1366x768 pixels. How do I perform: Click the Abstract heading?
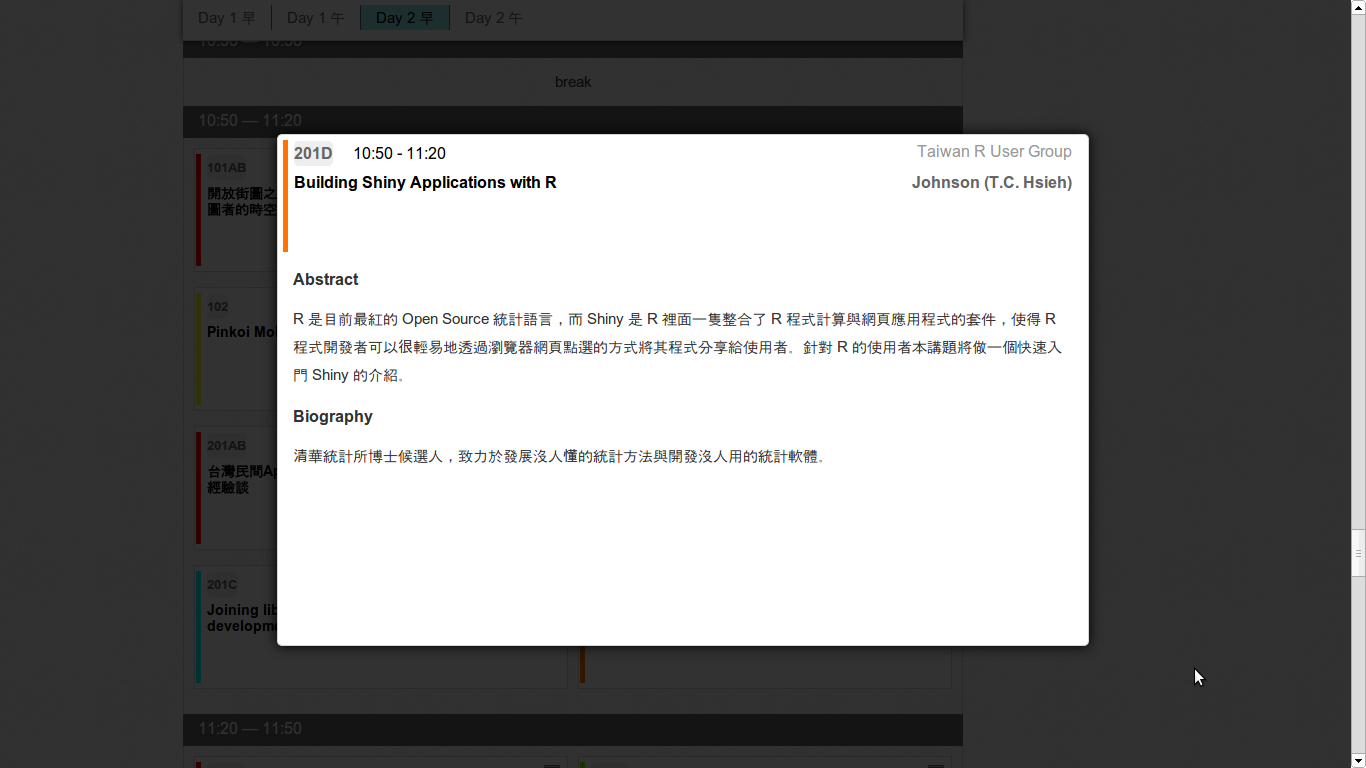(326, 279)
